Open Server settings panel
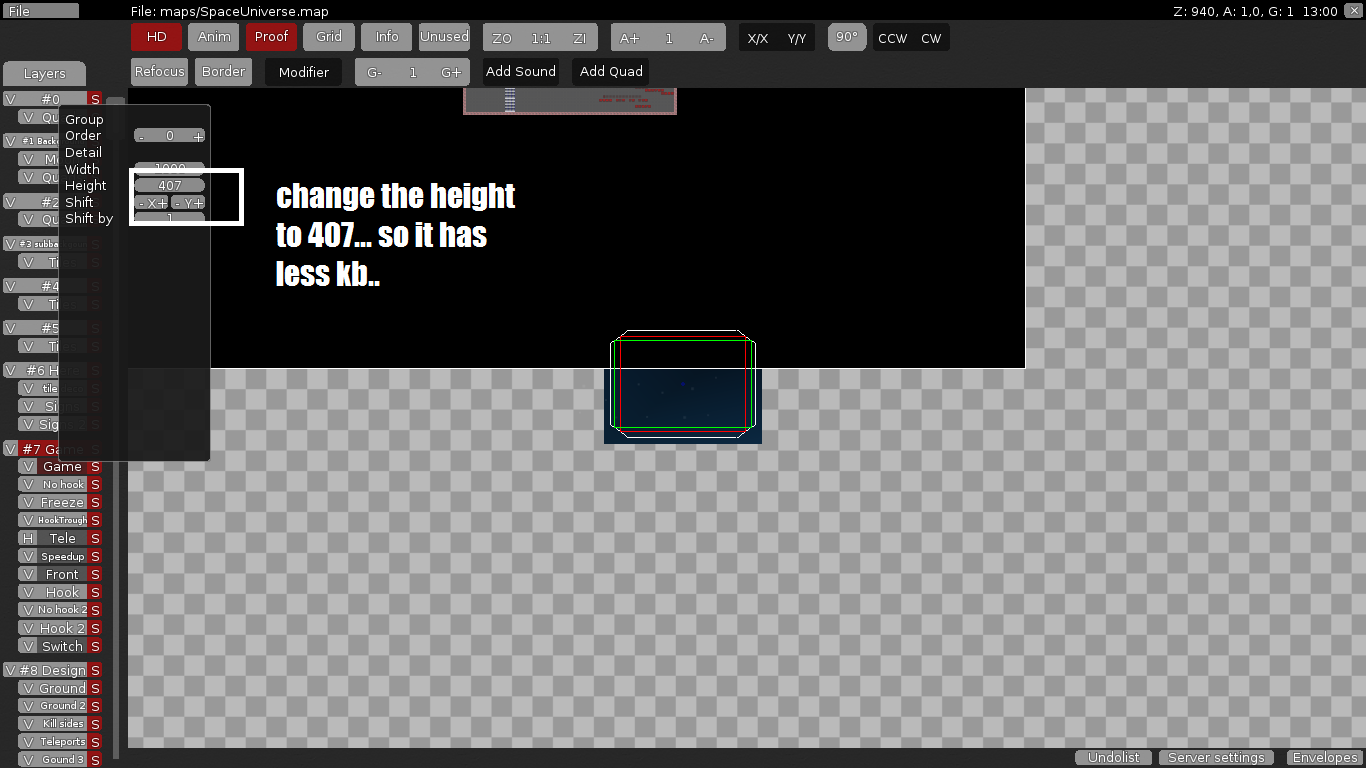Screen dimensions: 1366x768 point(1216,758)
